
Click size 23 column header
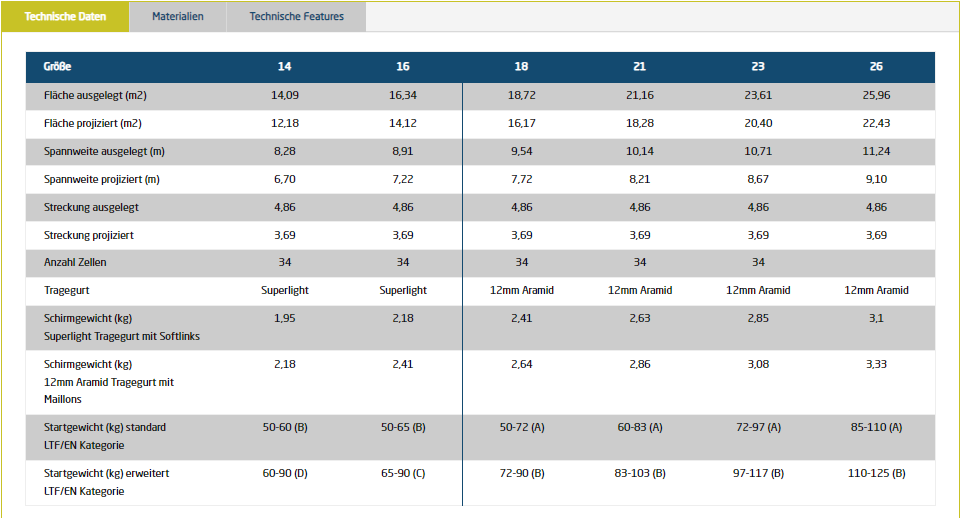[x=758, y=67]
